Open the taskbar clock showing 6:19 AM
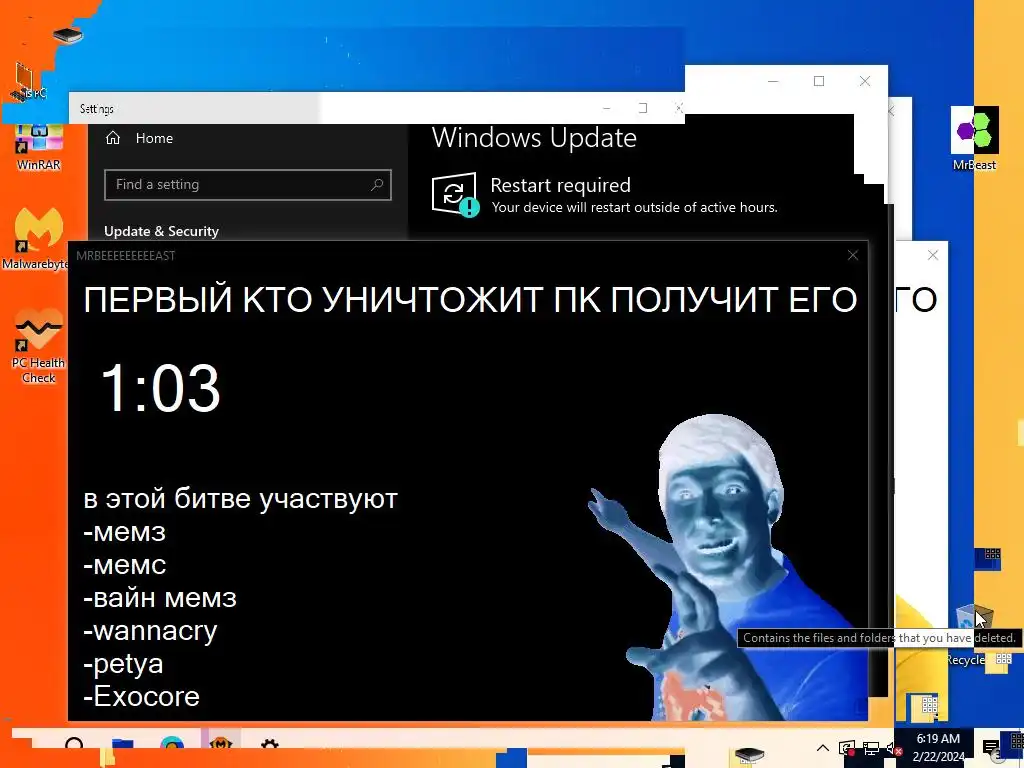 click(938, 748)
